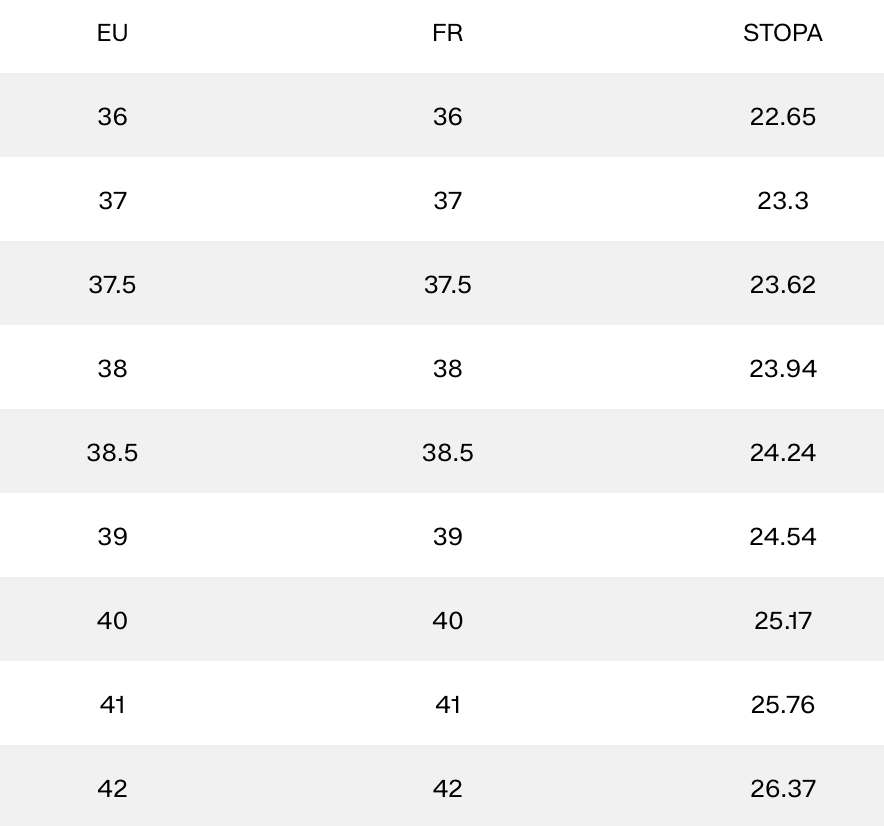This screenshot has width=884, height=826.
Task: Click size 37.5 in EU column
Action: pyautogui.click(x=112, y=285)
